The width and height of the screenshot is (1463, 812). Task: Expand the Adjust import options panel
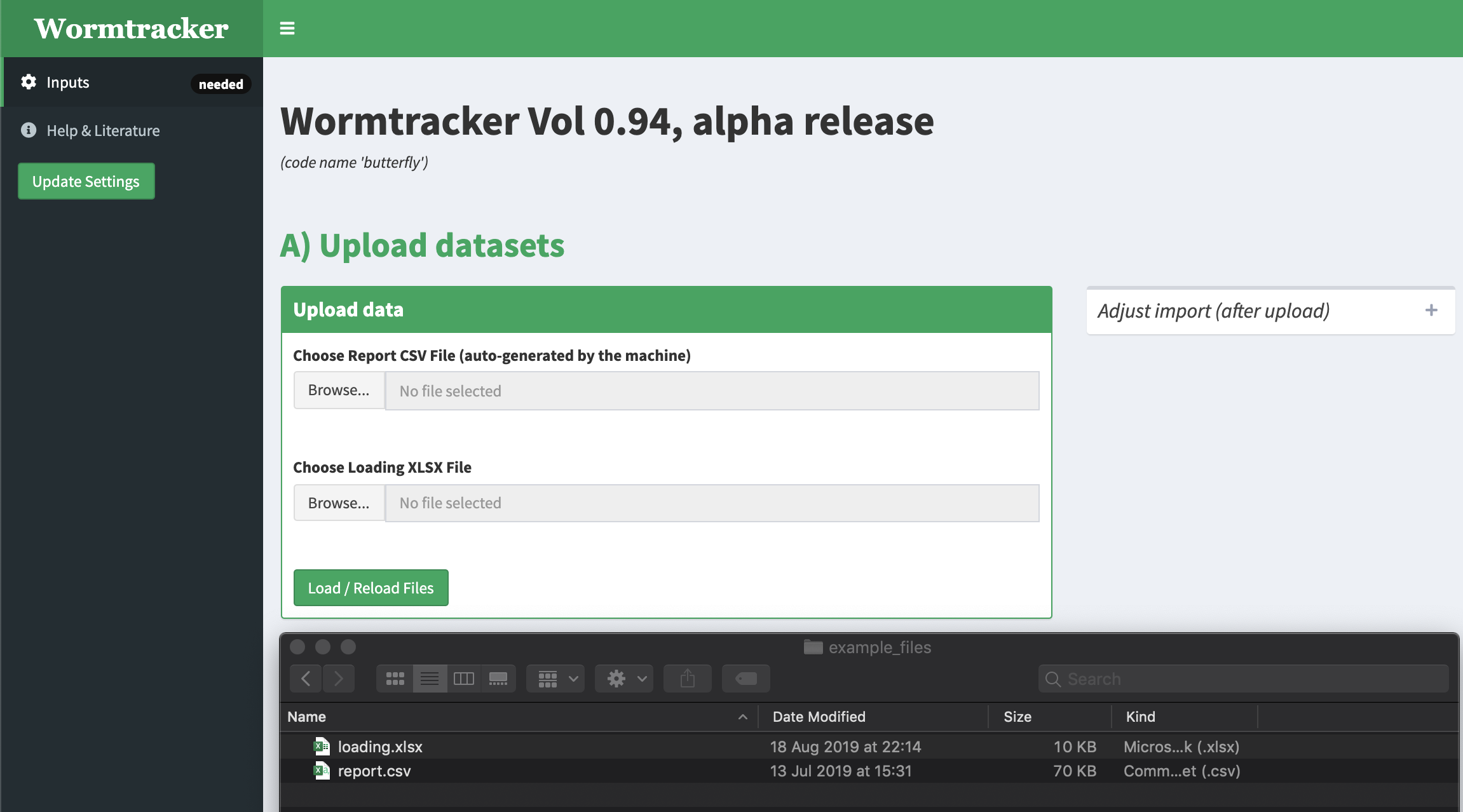pyautogui.click(x=1430, y=308)
